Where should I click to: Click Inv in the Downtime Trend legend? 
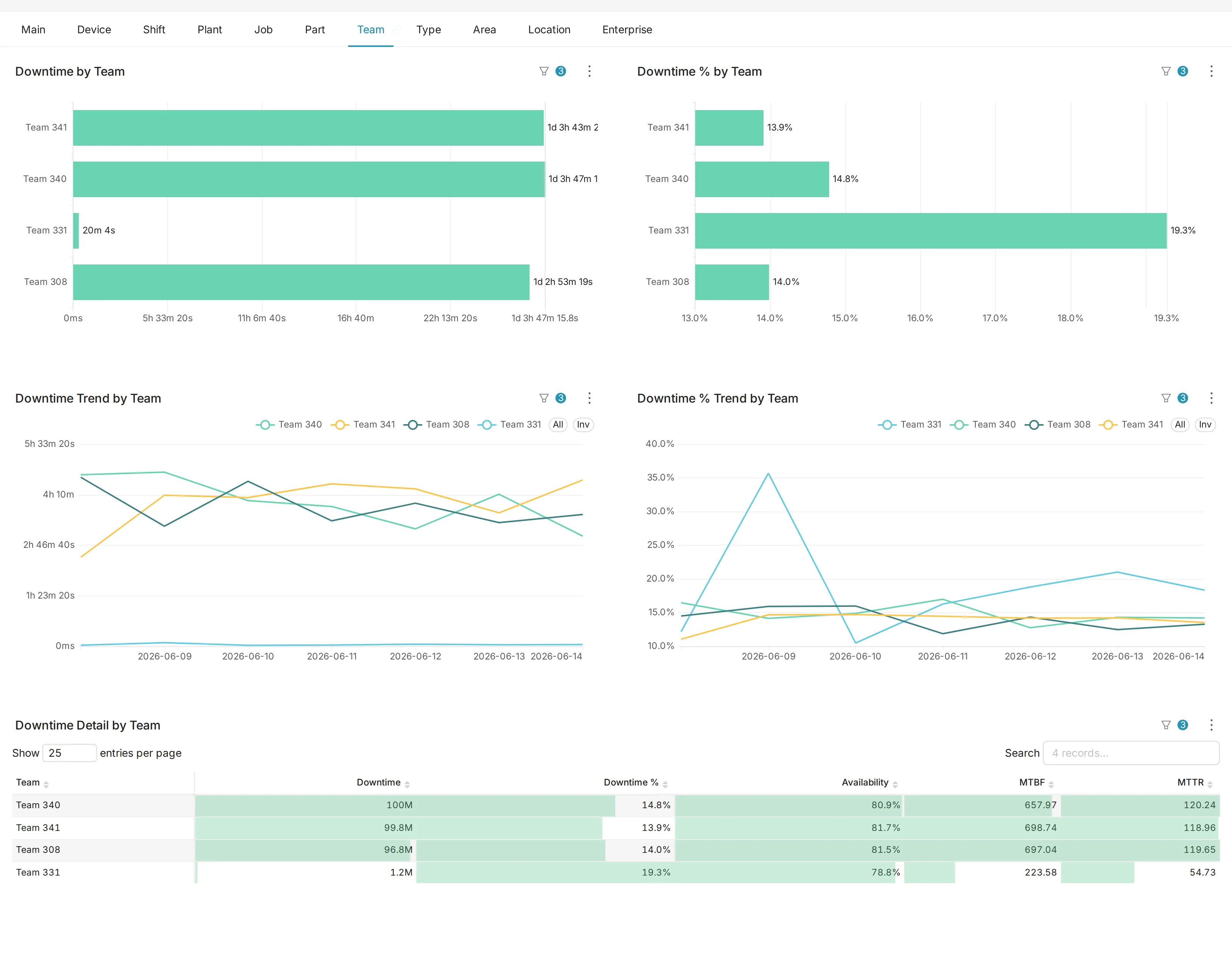coord(583,425)
